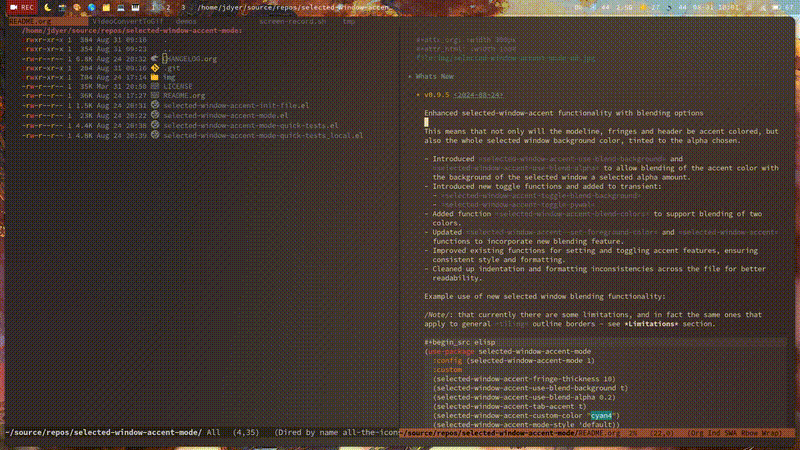The image size is (800, 450).
Task: Click the Dired by name mode indicator
Action: click(x=336, y=432)
